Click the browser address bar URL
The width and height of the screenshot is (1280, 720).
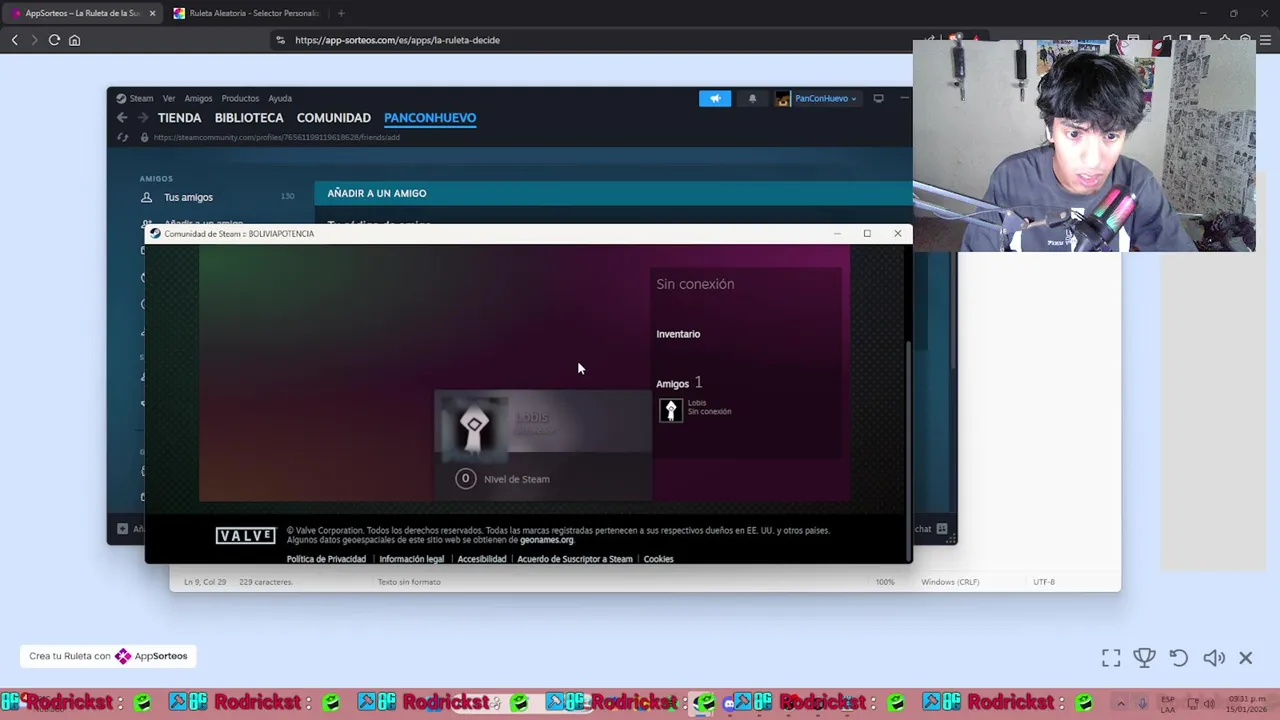click(x=397, y=40)
